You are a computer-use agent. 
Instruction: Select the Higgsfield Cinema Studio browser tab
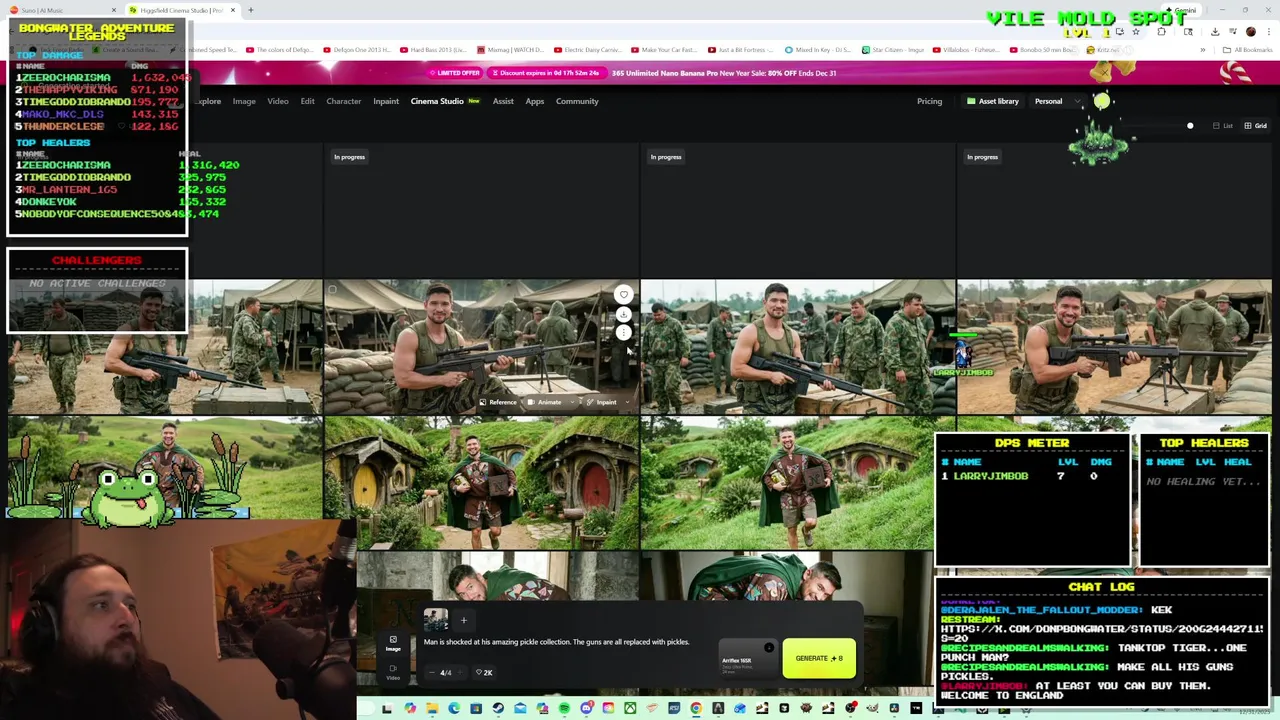pos(185,10)
